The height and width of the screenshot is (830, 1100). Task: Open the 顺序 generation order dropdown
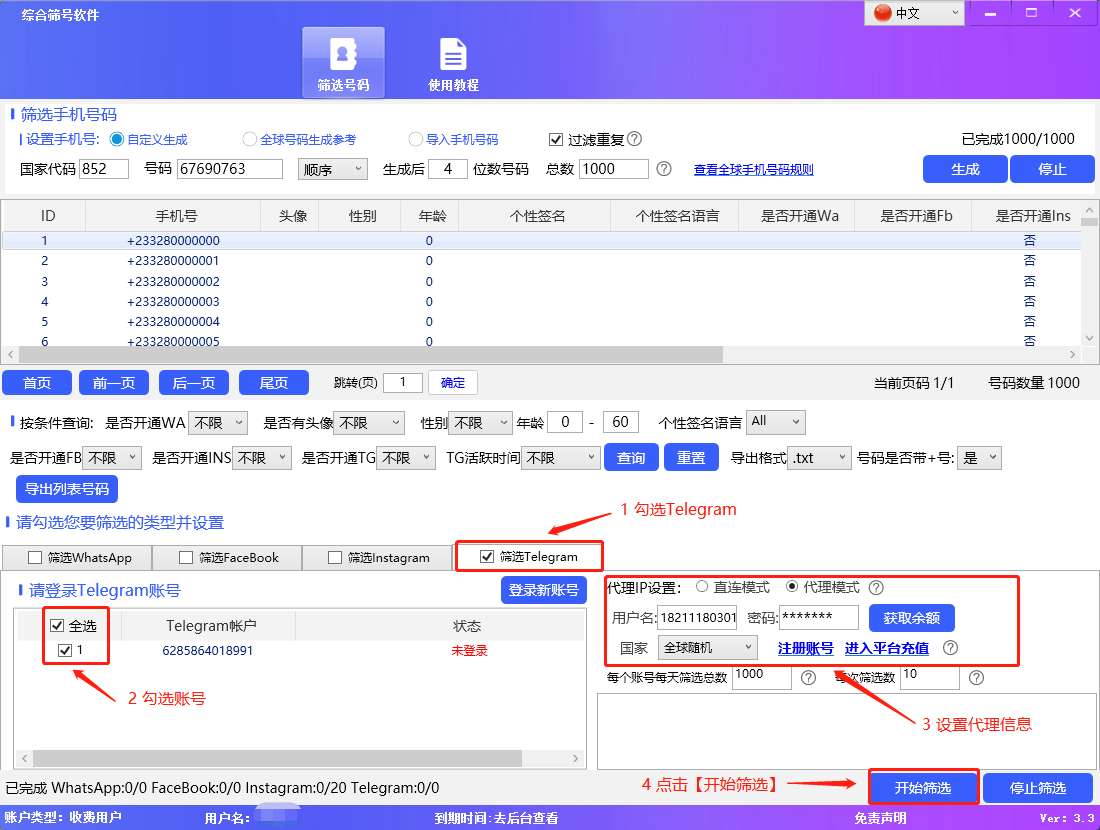click(333, 168)
